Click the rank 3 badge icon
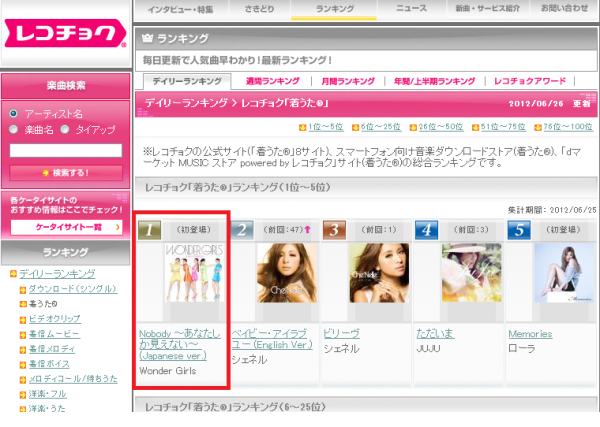 (334, 230)
